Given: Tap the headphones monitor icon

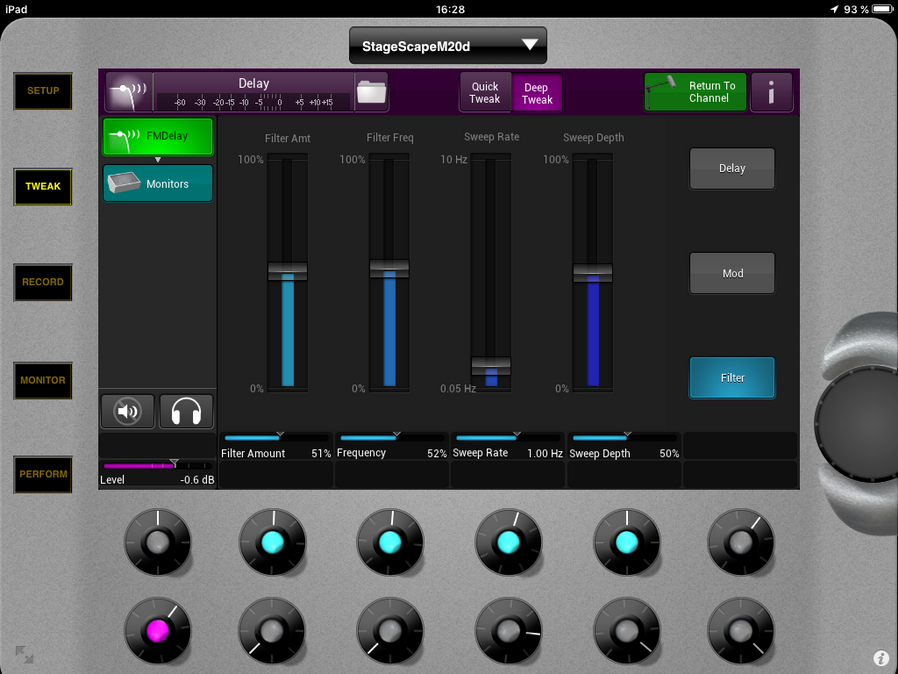Looking at the screenshot, I should pos(186,411).
